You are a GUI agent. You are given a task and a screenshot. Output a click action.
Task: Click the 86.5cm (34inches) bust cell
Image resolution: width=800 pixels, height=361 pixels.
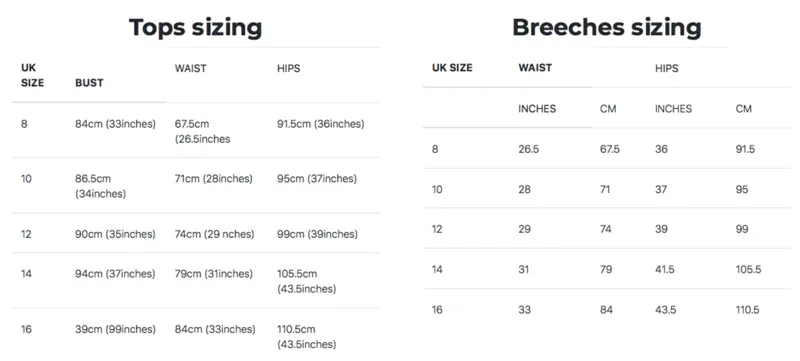101,187
